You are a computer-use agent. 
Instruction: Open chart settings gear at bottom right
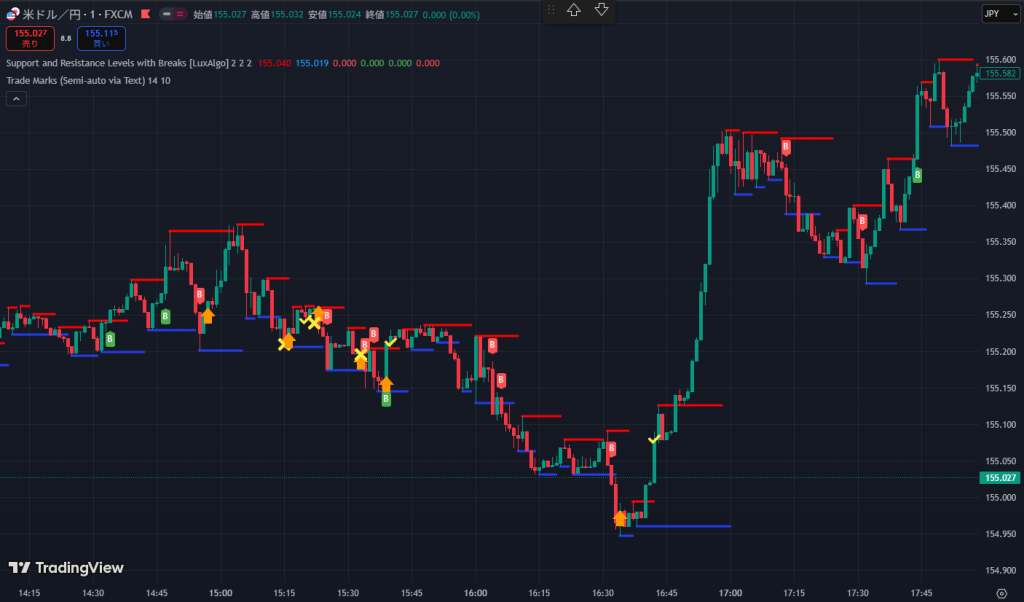[1001, 593]
